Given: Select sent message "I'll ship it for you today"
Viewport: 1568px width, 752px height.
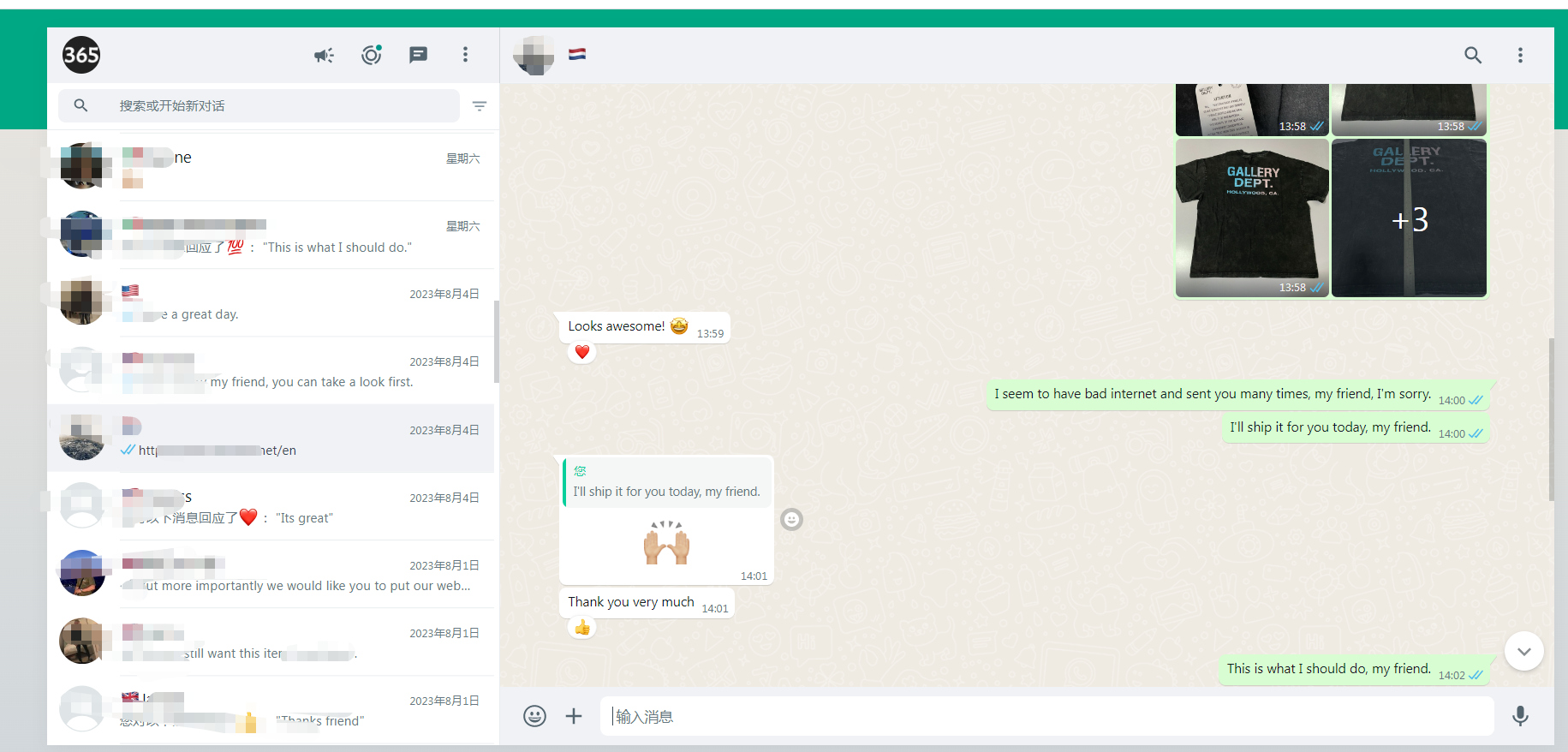Looking at the screenshot, I should point(1356,428).
